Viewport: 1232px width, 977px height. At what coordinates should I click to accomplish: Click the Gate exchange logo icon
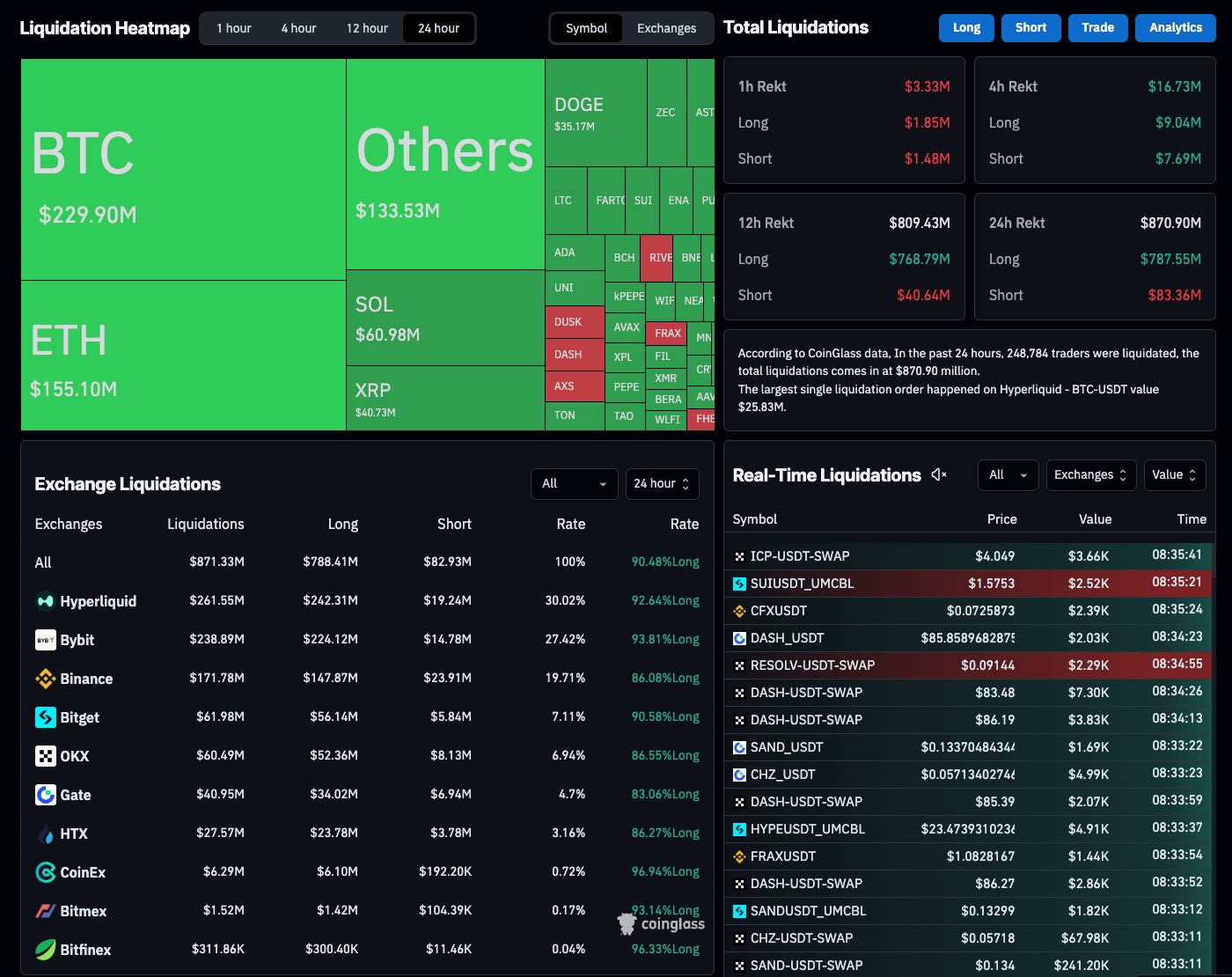click(45, 795)
